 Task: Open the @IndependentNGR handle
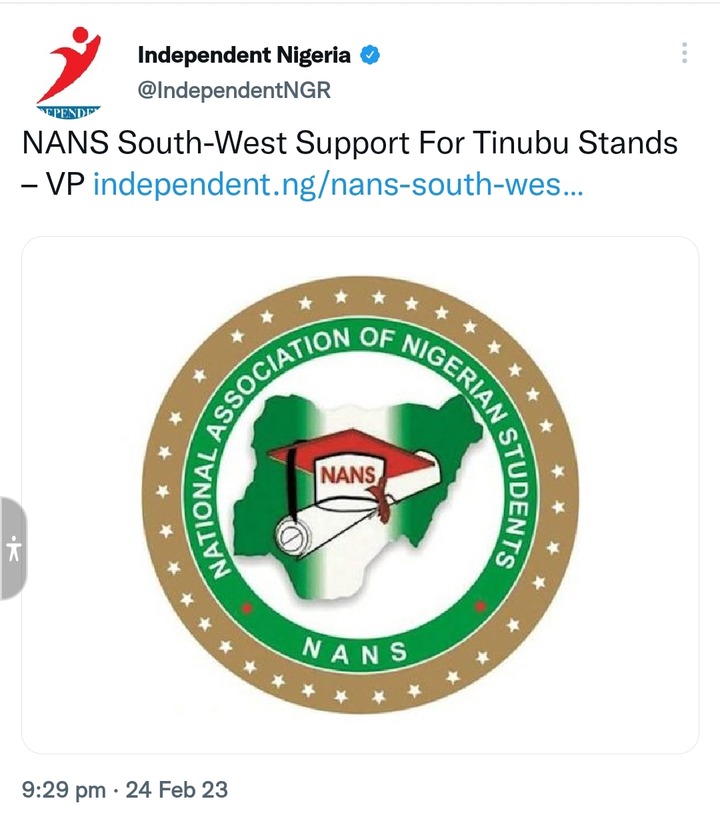234,90
